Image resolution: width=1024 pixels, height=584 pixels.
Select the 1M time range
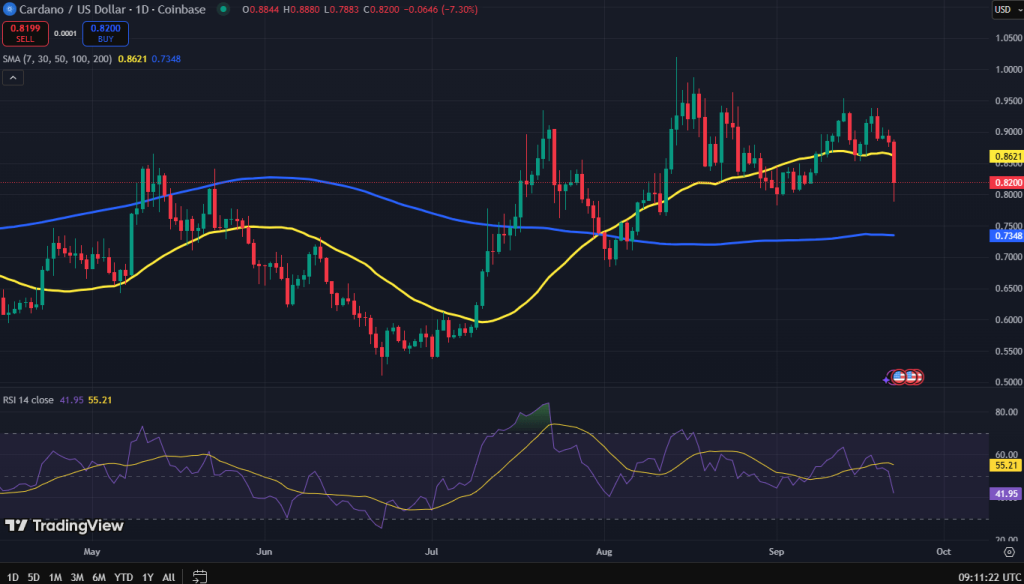click(x=56, y=577)
